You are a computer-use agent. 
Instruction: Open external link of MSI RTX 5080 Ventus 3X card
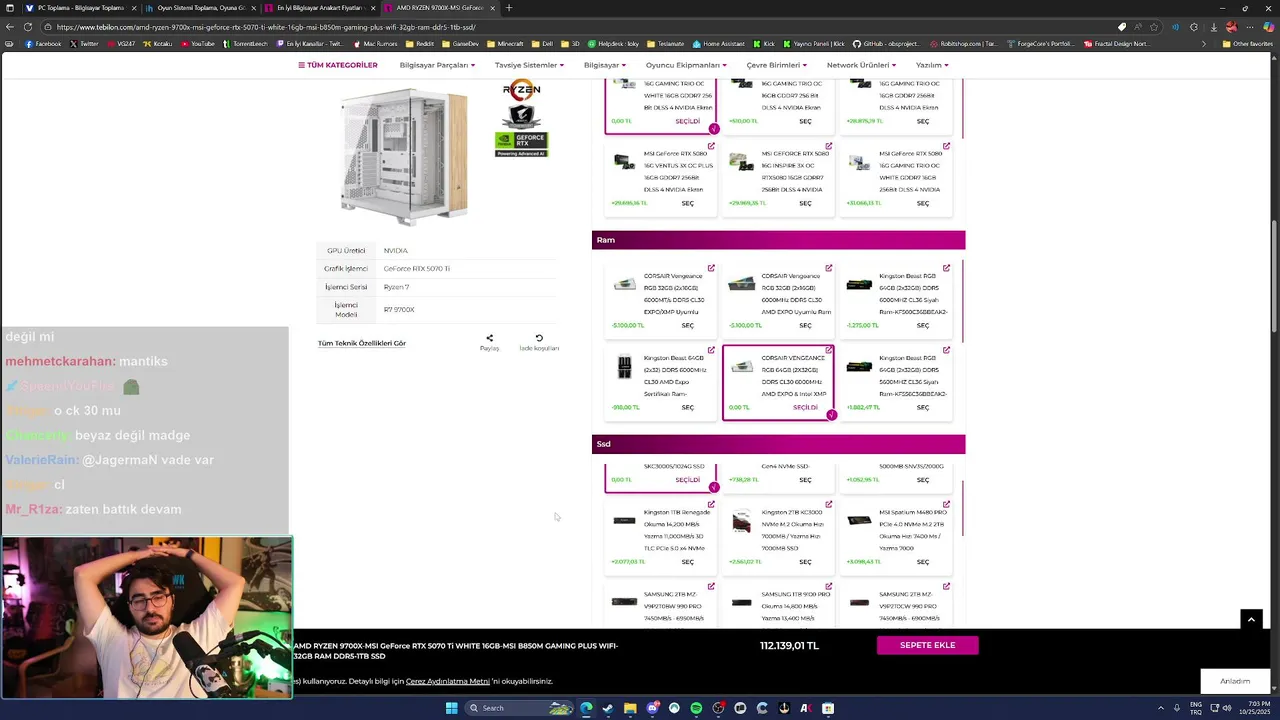click(x=711, y=146)
